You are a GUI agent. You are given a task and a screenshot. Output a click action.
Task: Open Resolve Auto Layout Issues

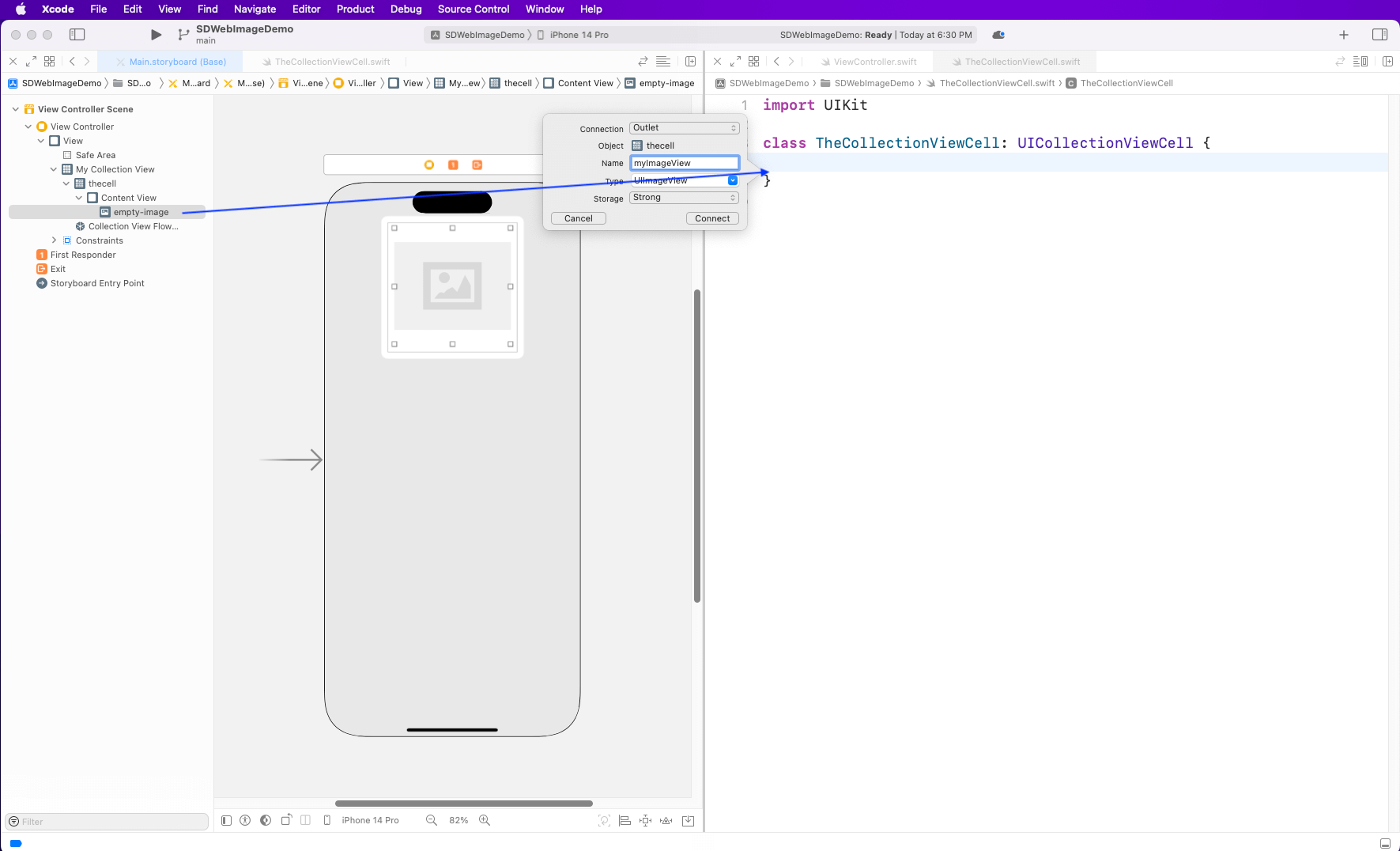[x=666, y=821]
